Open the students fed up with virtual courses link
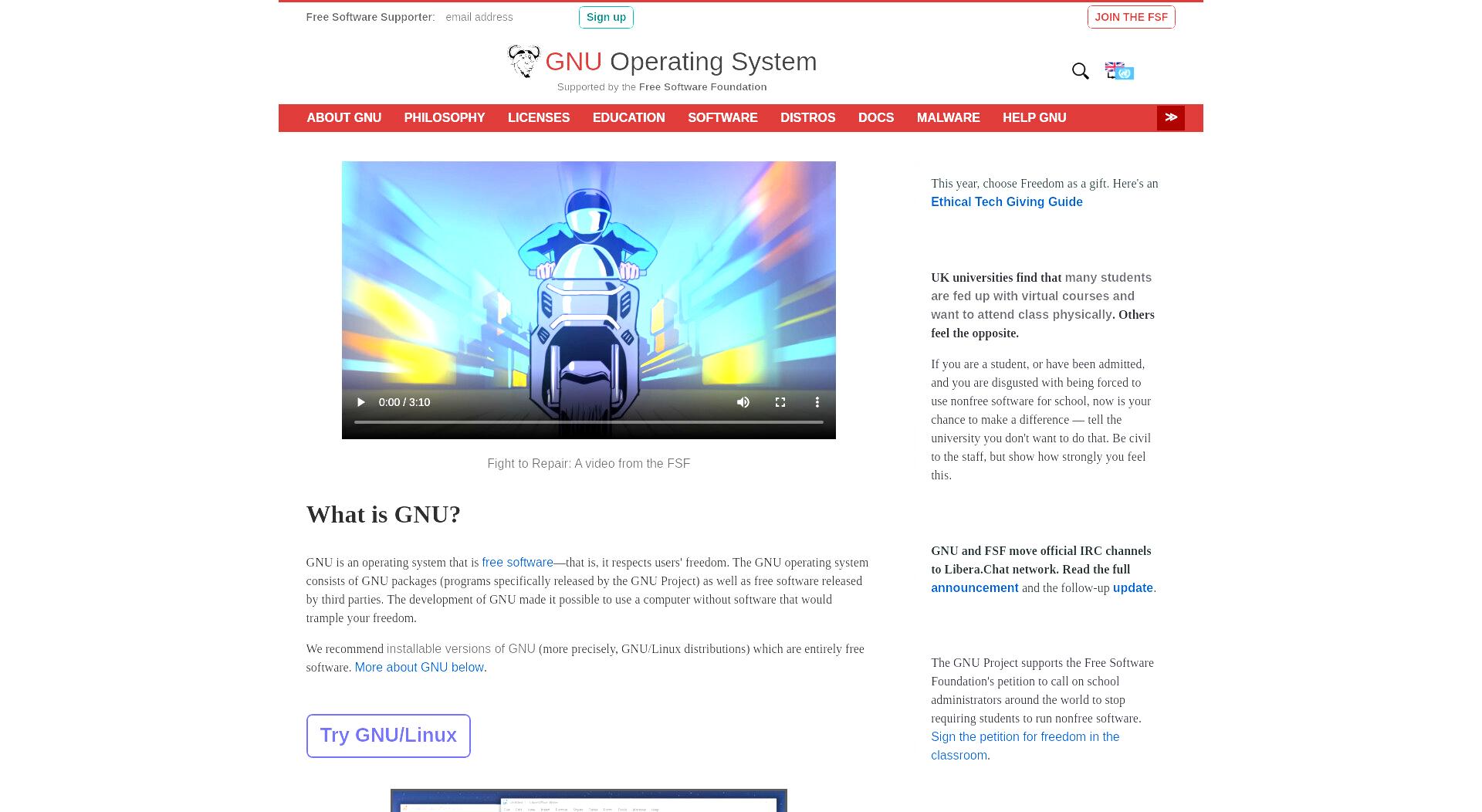Screen dimensions: 1482x812 [x=1040, y=296]
